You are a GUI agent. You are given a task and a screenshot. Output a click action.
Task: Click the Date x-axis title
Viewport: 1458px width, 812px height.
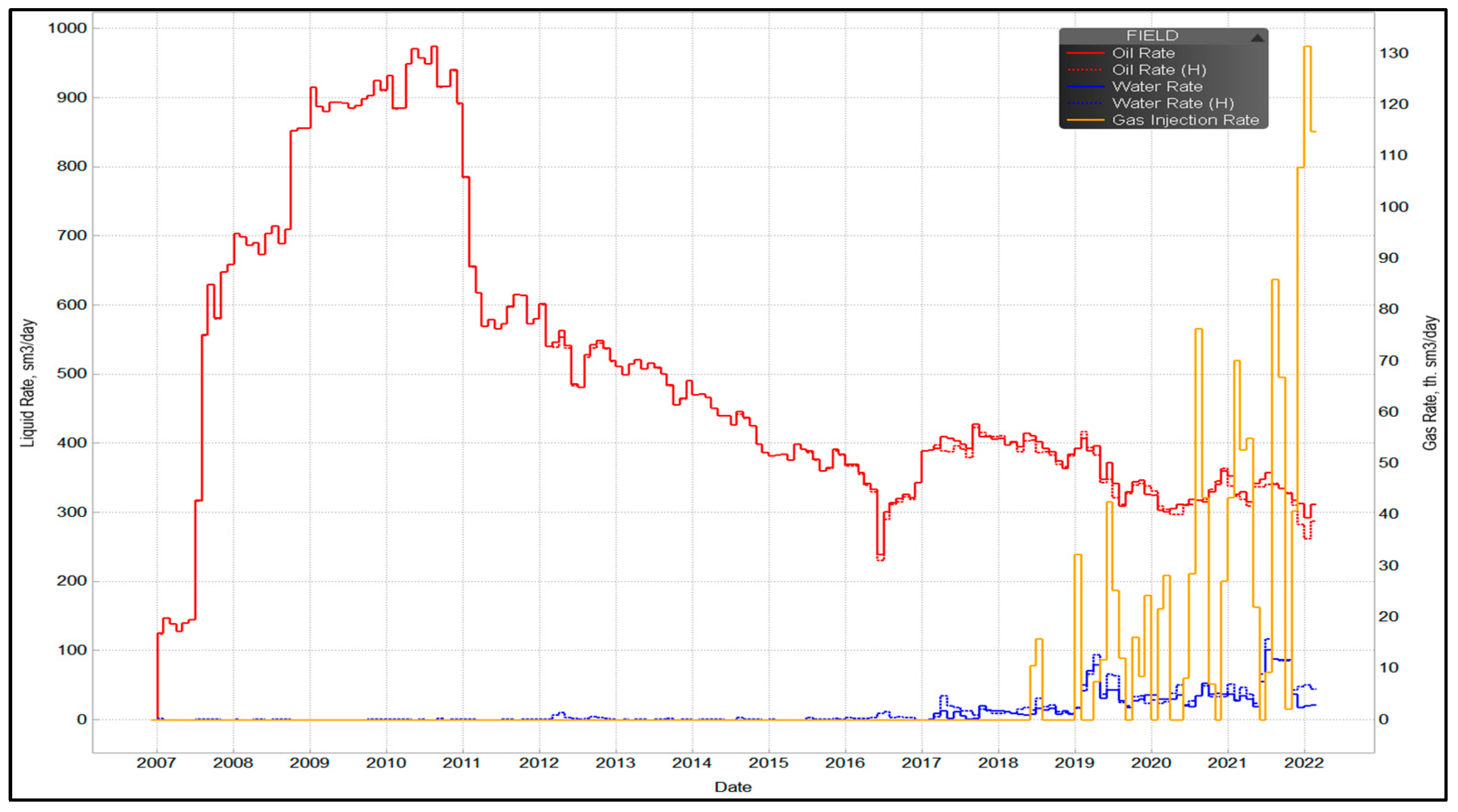pyautogui.click(x=733, y=787)
